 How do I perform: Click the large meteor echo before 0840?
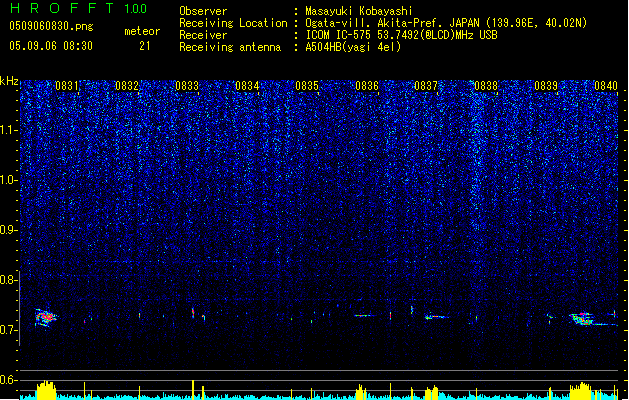point(582,319)
